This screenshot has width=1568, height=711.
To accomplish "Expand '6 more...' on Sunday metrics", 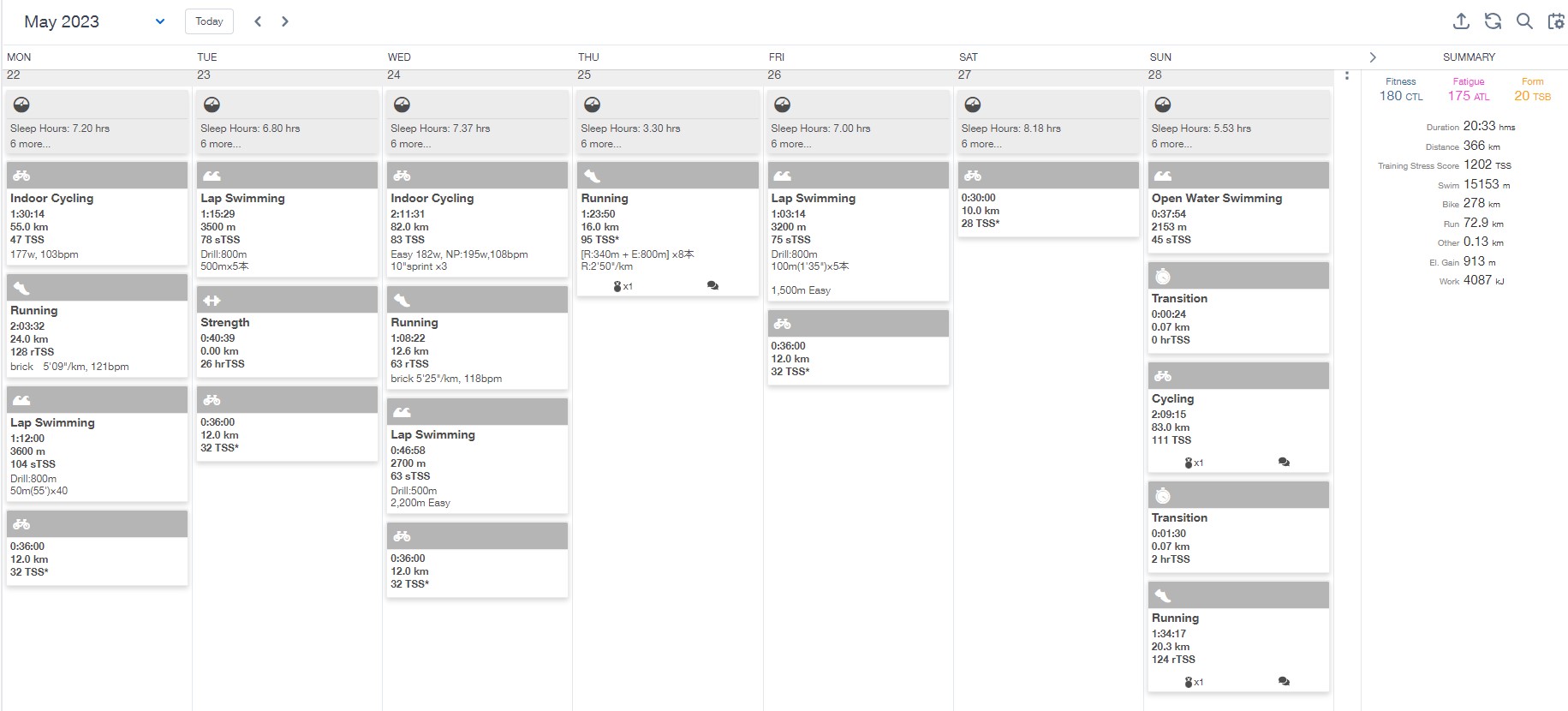I will pos(1172,144).
